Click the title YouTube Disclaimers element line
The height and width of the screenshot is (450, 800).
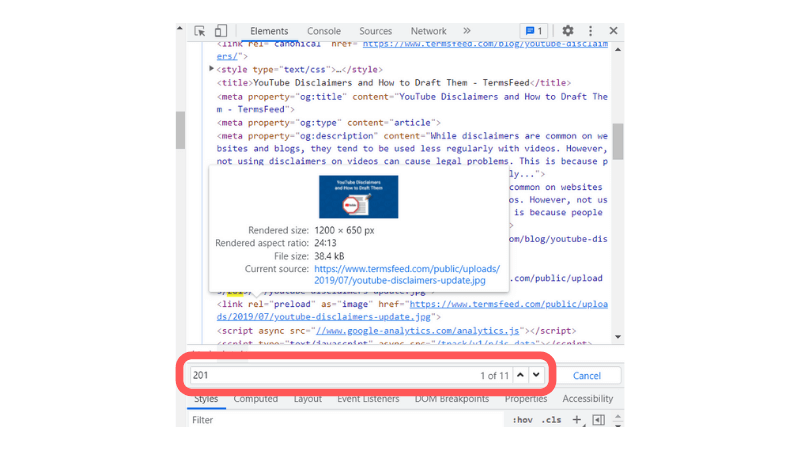[x=393, y=83]
